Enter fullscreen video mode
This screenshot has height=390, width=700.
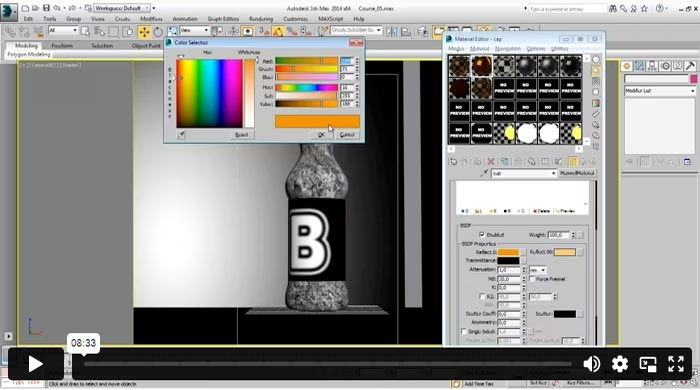[x=676, y=364]
